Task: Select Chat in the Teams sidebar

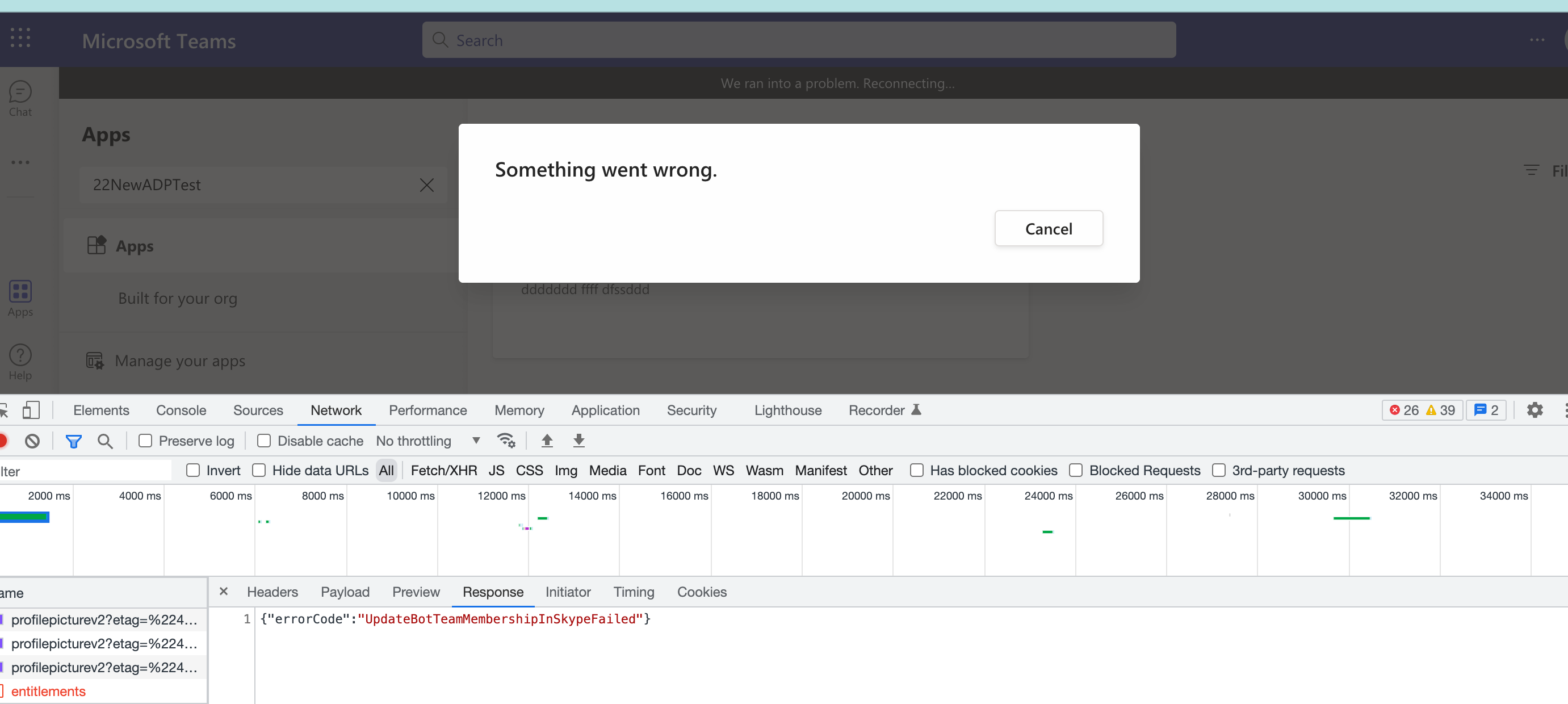Action: pyautogui.click(x=20, y=98)
